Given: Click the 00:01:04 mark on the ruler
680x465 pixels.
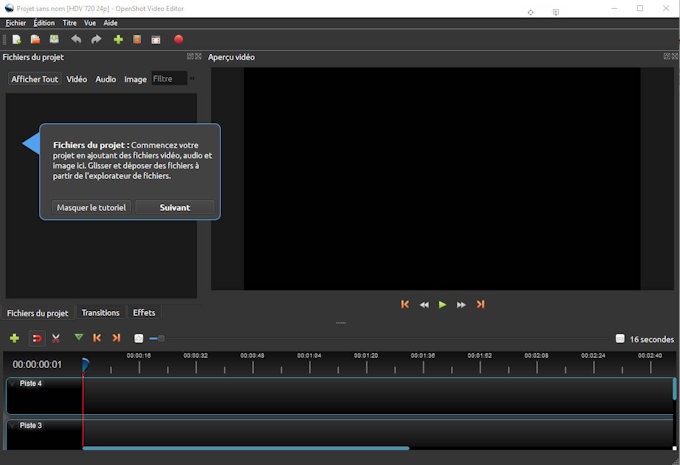Looking at the screenshot, I should point(309,356).
